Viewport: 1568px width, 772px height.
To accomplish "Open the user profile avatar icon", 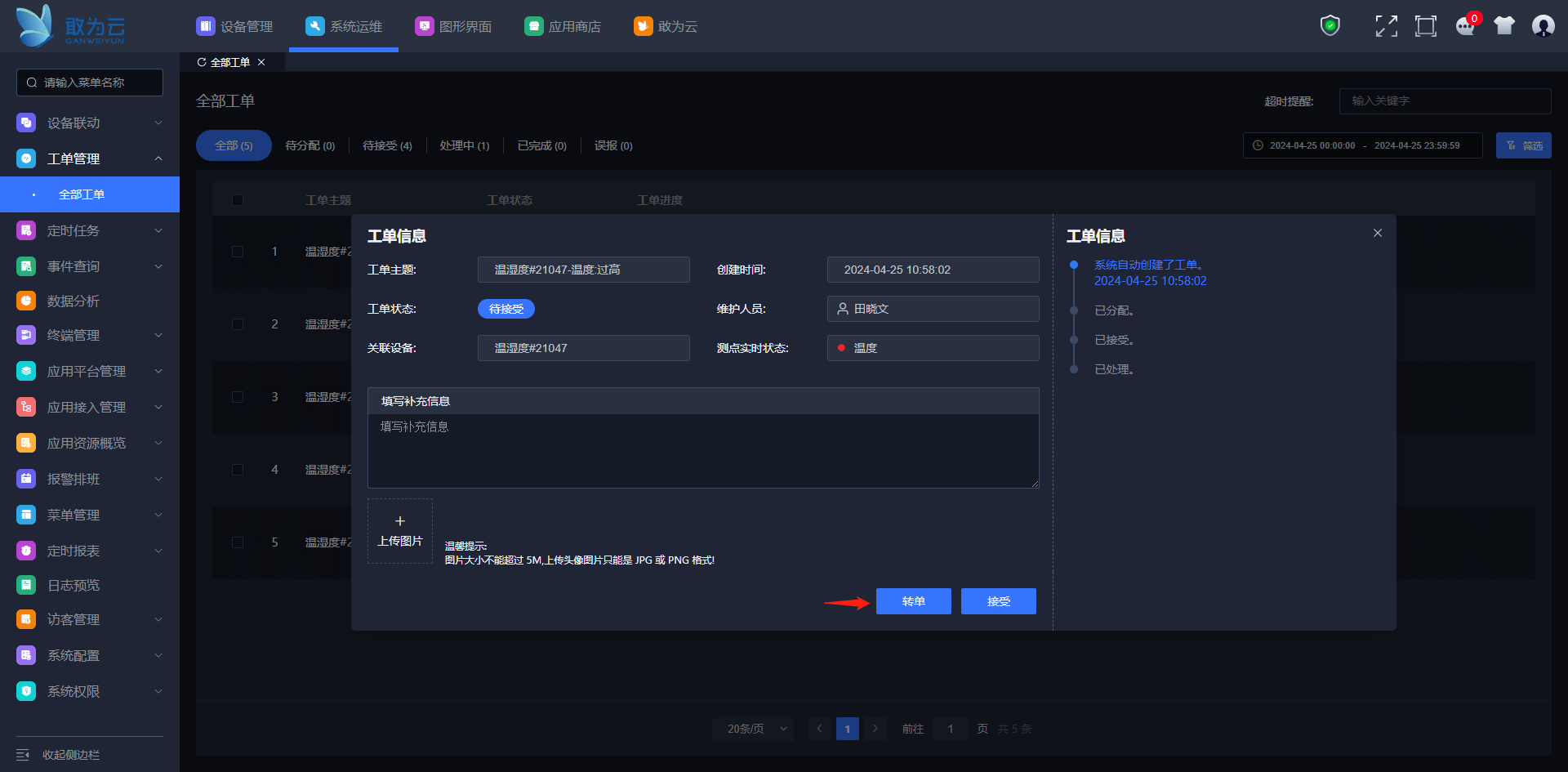I will [1543, 26].
